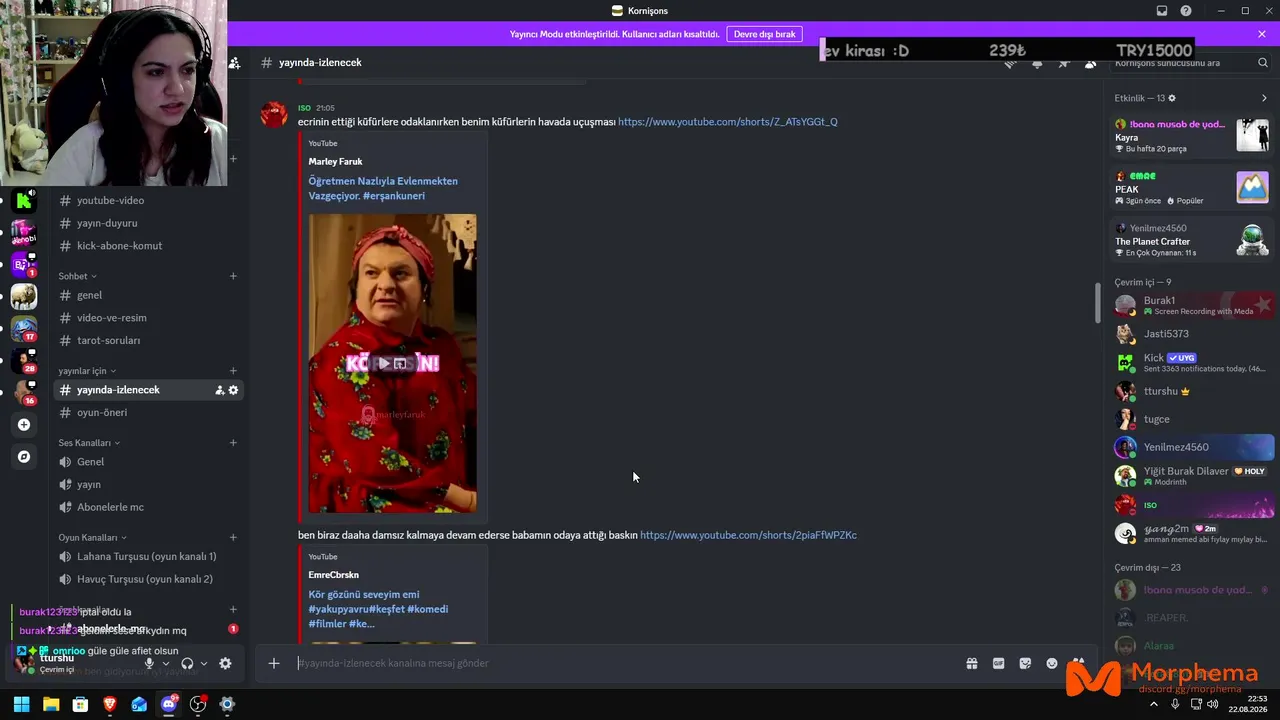The image size is (1280, 720).
Task: Click the plus attachment button in message bar
Action: pyautogui.click(x=274, y=663)
